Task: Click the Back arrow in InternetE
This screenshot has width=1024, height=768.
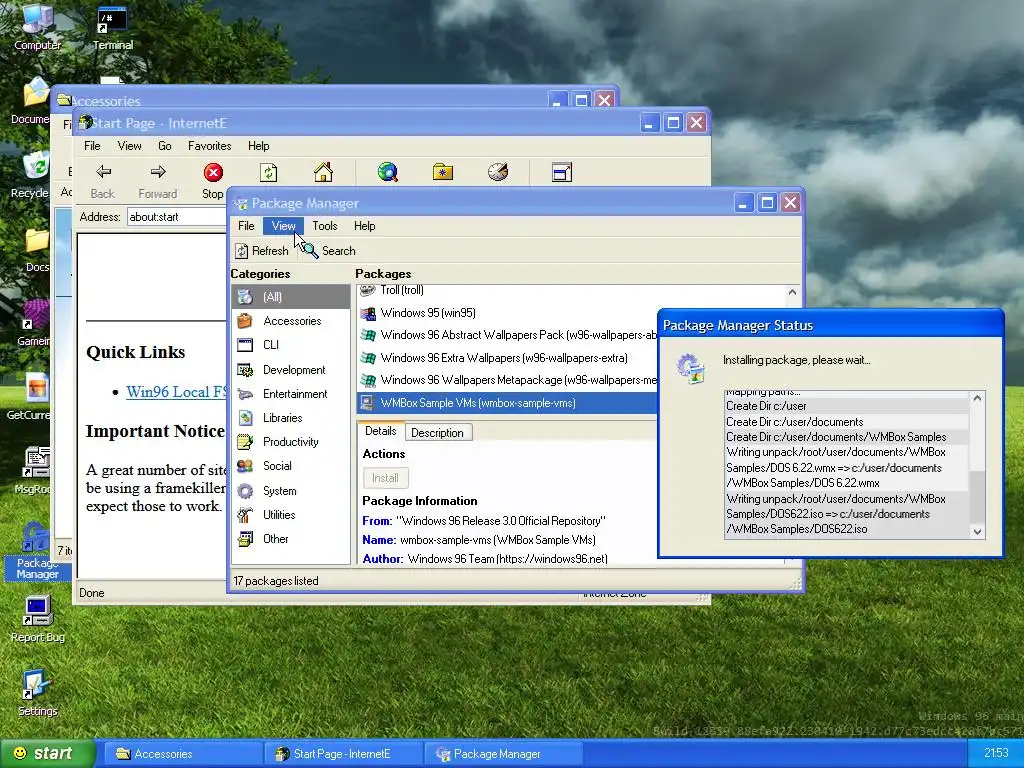Action: (103, 180)
